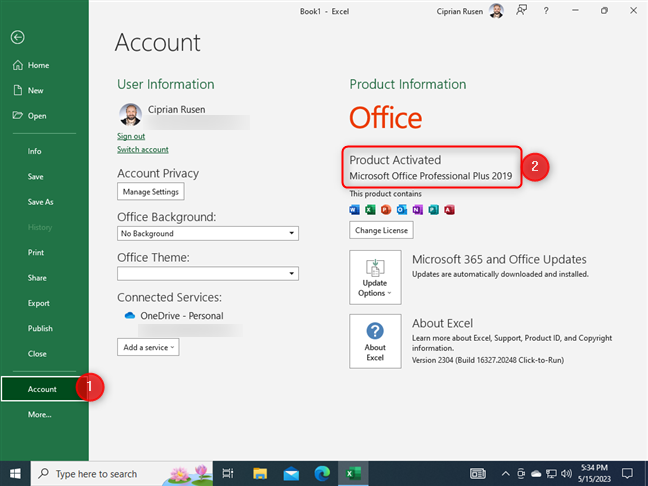648x486 pixels.
Task: Open the notification center icon
Action: (627, 474)
